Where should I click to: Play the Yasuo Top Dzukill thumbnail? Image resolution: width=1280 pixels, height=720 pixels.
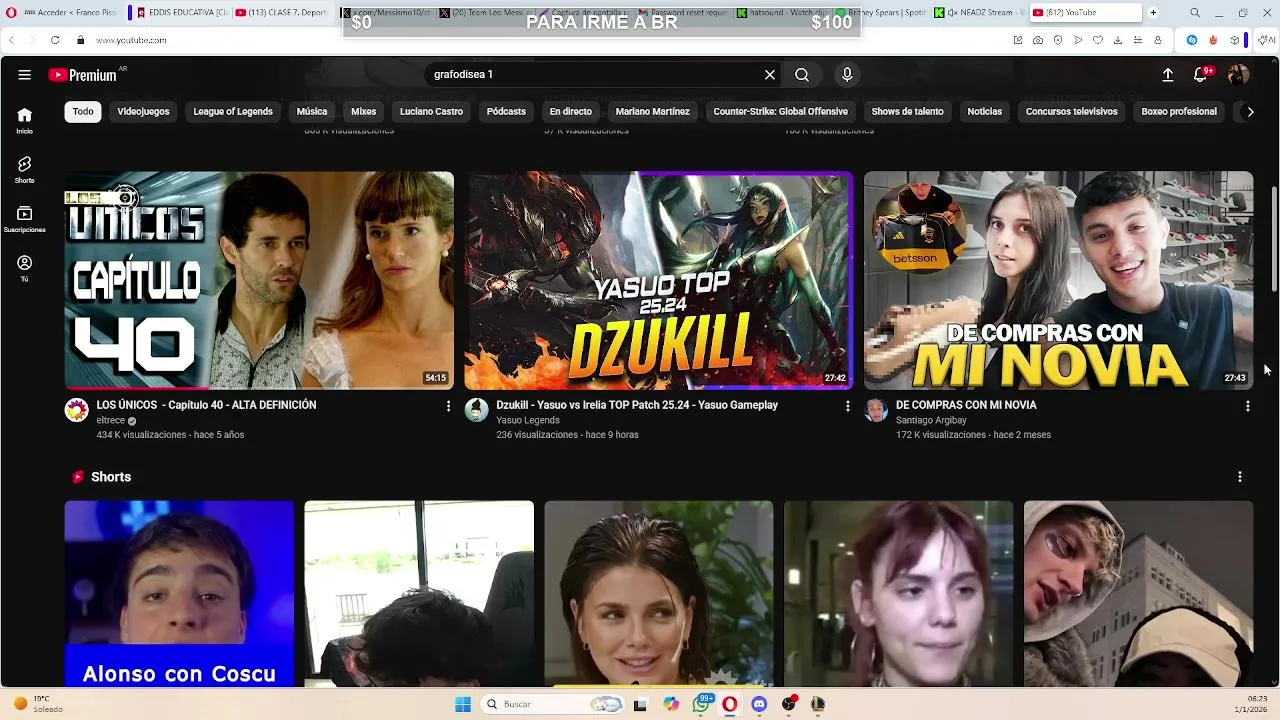(659, 280)
